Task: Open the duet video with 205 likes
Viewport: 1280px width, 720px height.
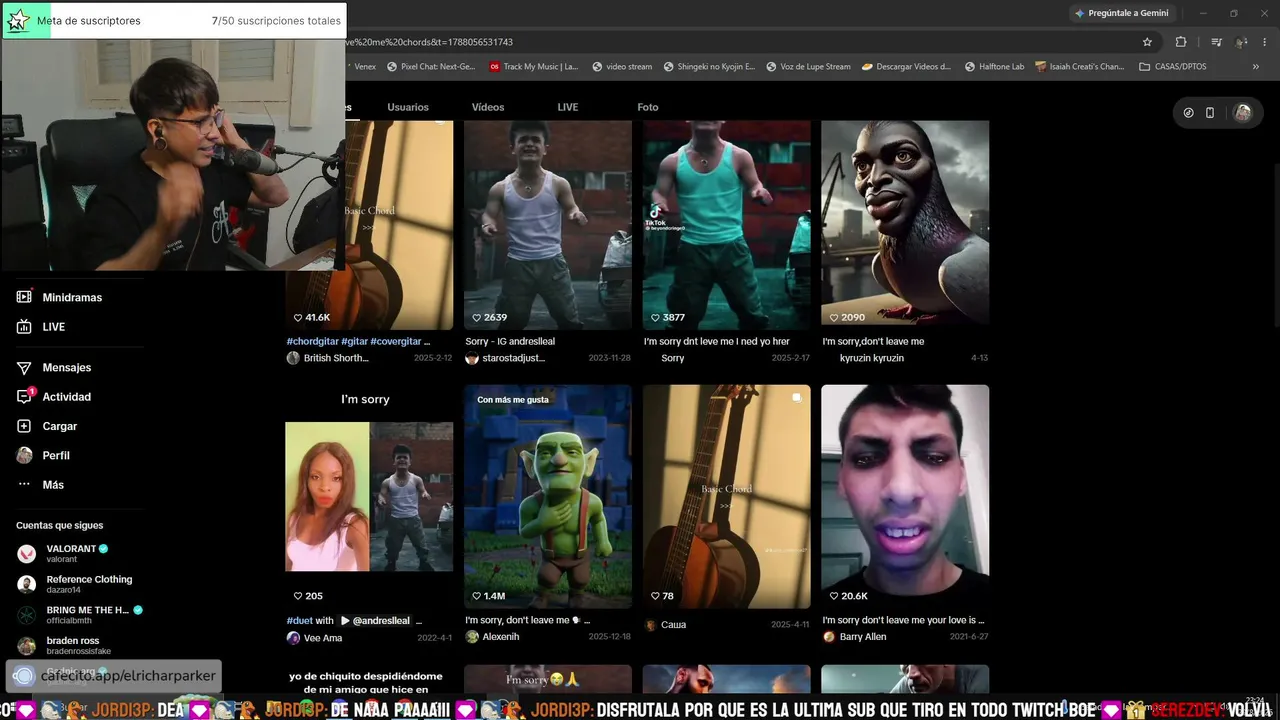Action: click(369, 496)
